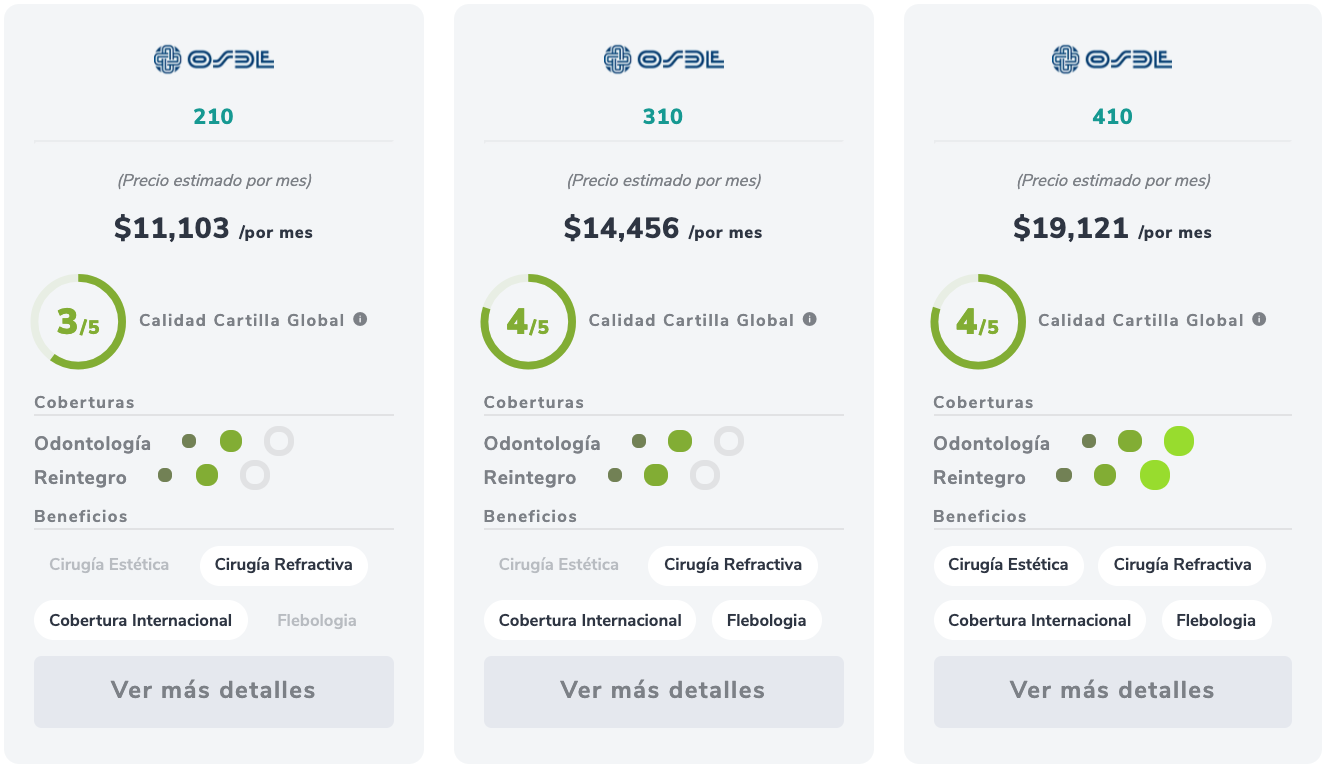Click Cirugía Estética tag on plan 410
Viewport: 1322px width, 768px height.
(1008, 565)
